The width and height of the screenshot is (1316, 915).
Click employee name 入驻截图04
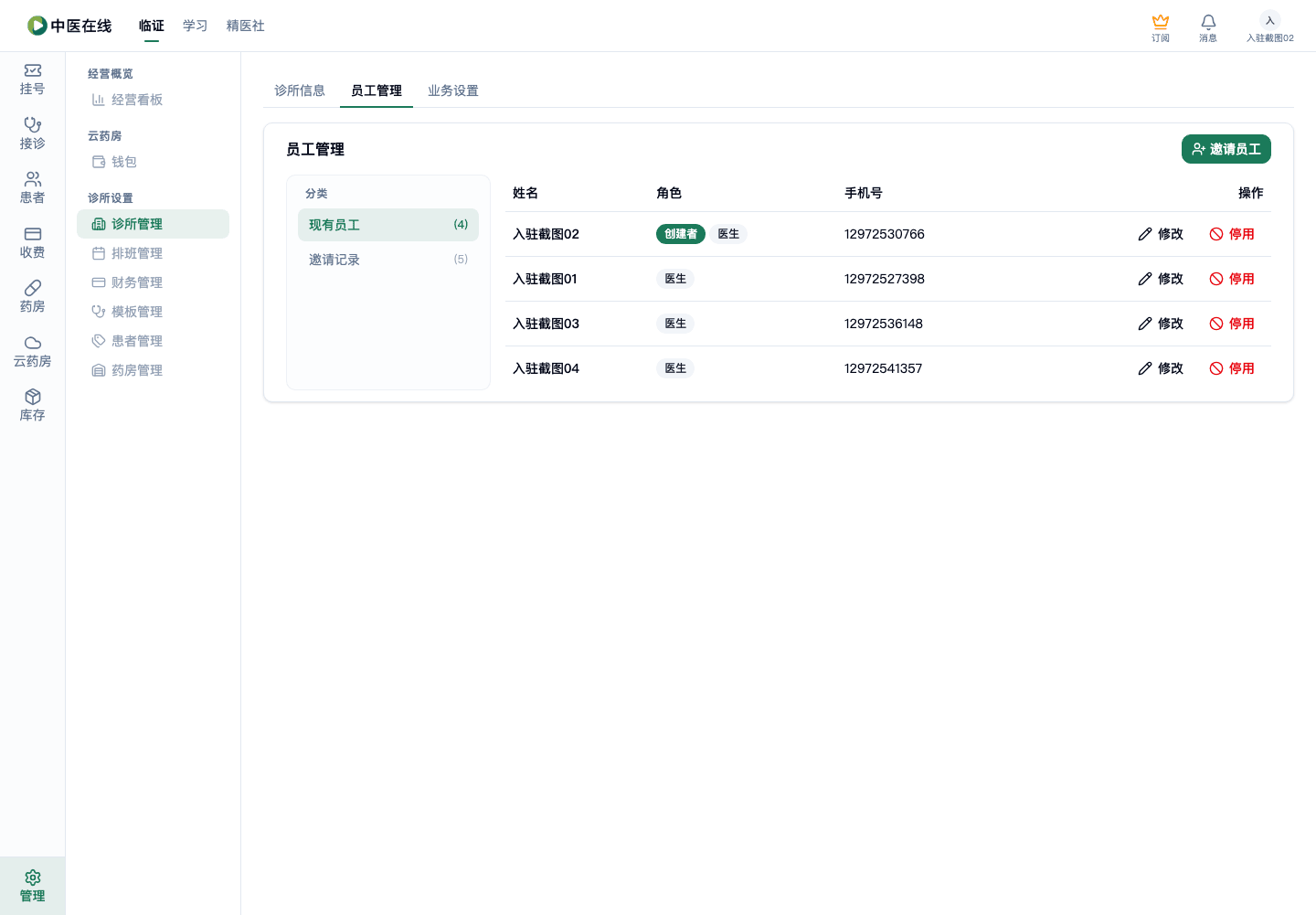[x=546, y=368]
